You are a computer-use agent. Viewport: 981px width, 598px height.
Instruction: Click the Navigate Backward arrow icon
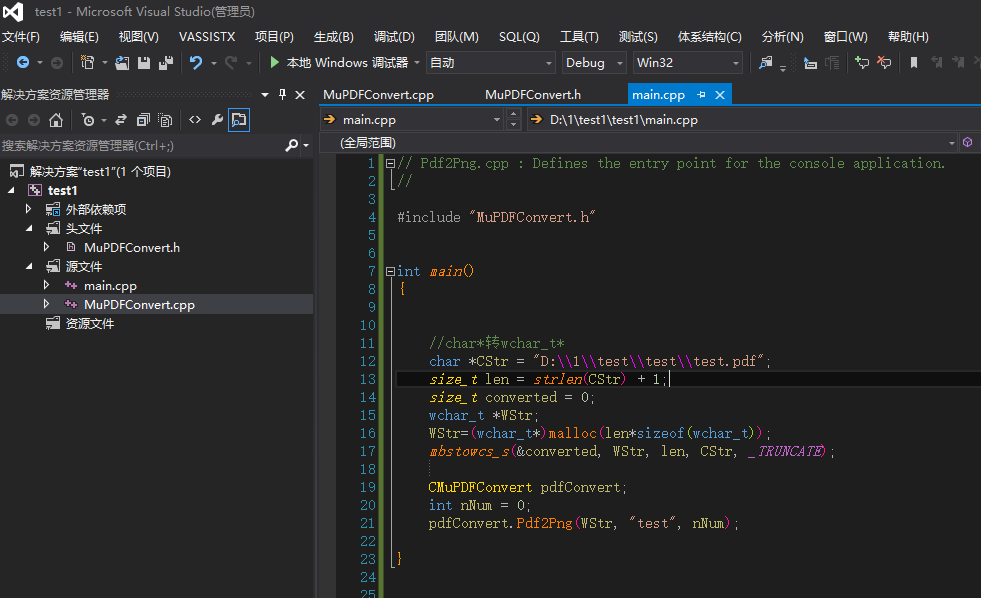[22, 63]
